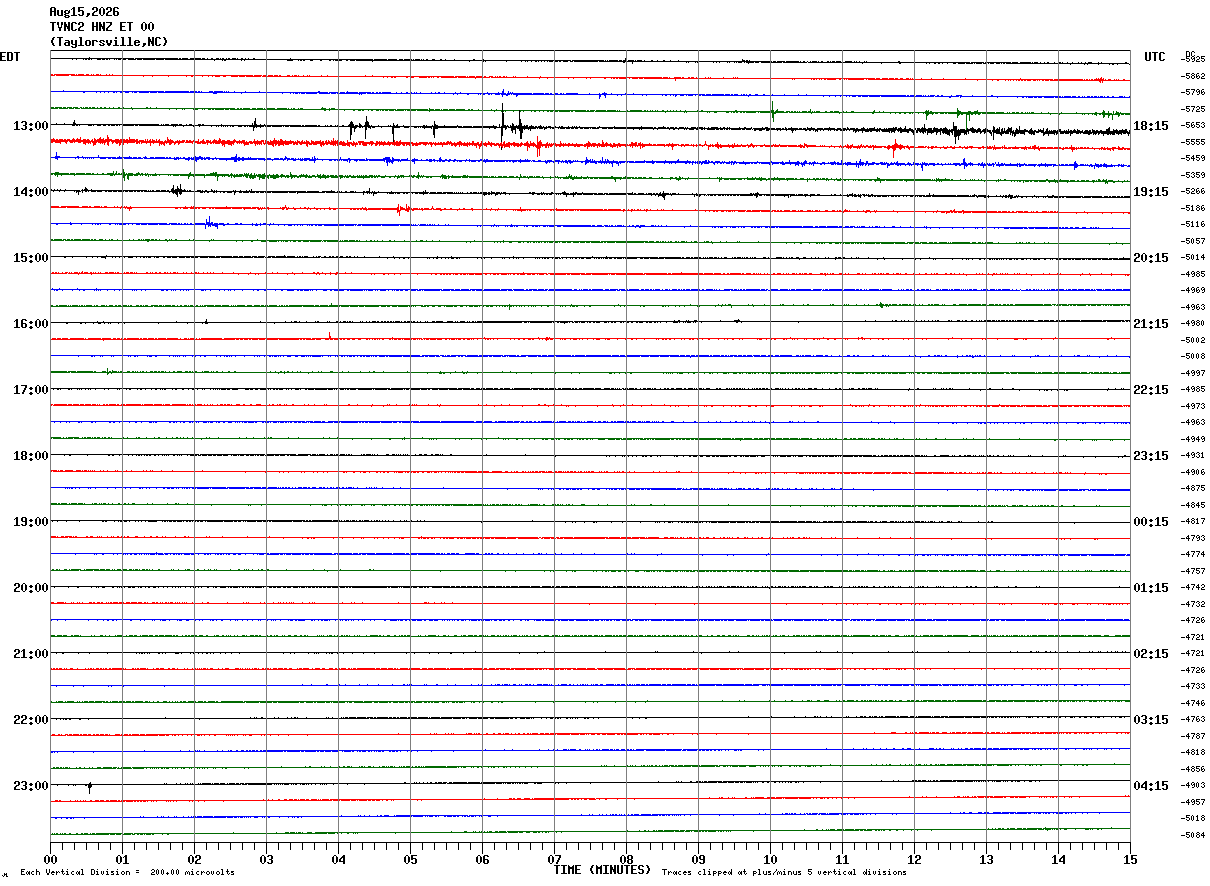1210x886 pixels.
Task: Click the traces clipped footnote text
Action: (784, 873)
